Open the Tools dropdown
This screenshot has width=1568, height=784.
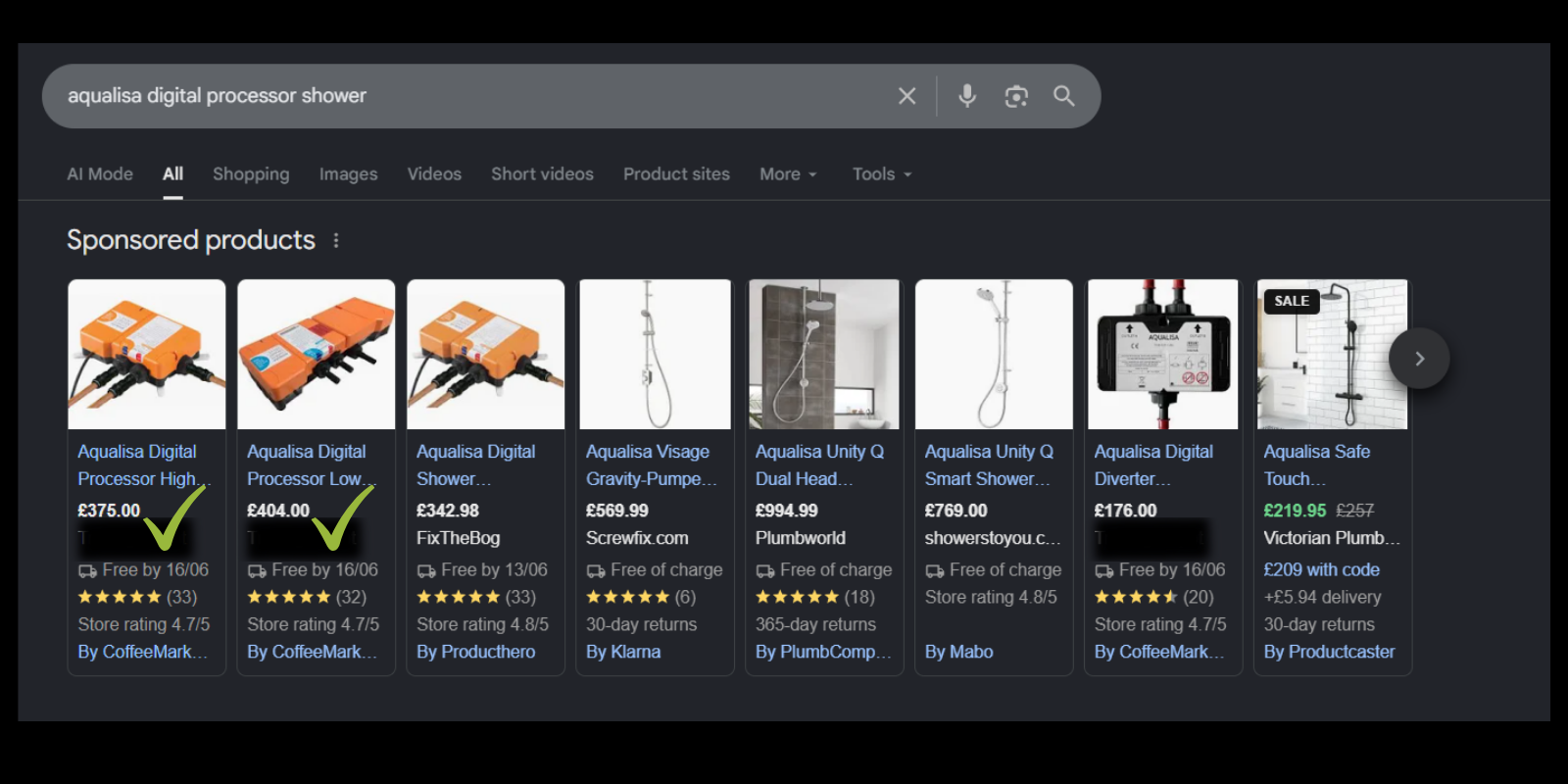point(882,174)
